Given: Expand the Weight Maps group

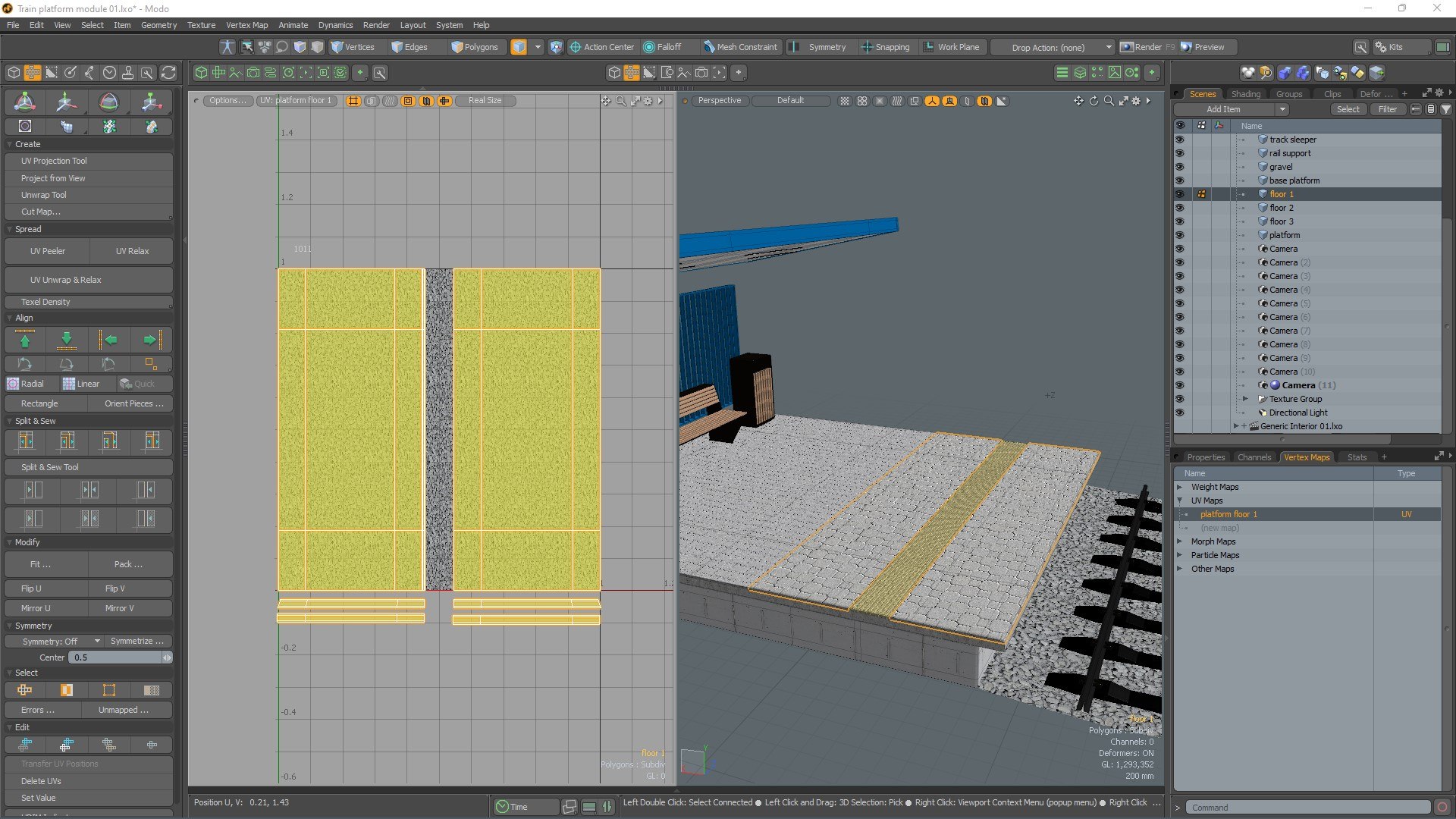Looking at the screenshot, I should coord(1179,487).
